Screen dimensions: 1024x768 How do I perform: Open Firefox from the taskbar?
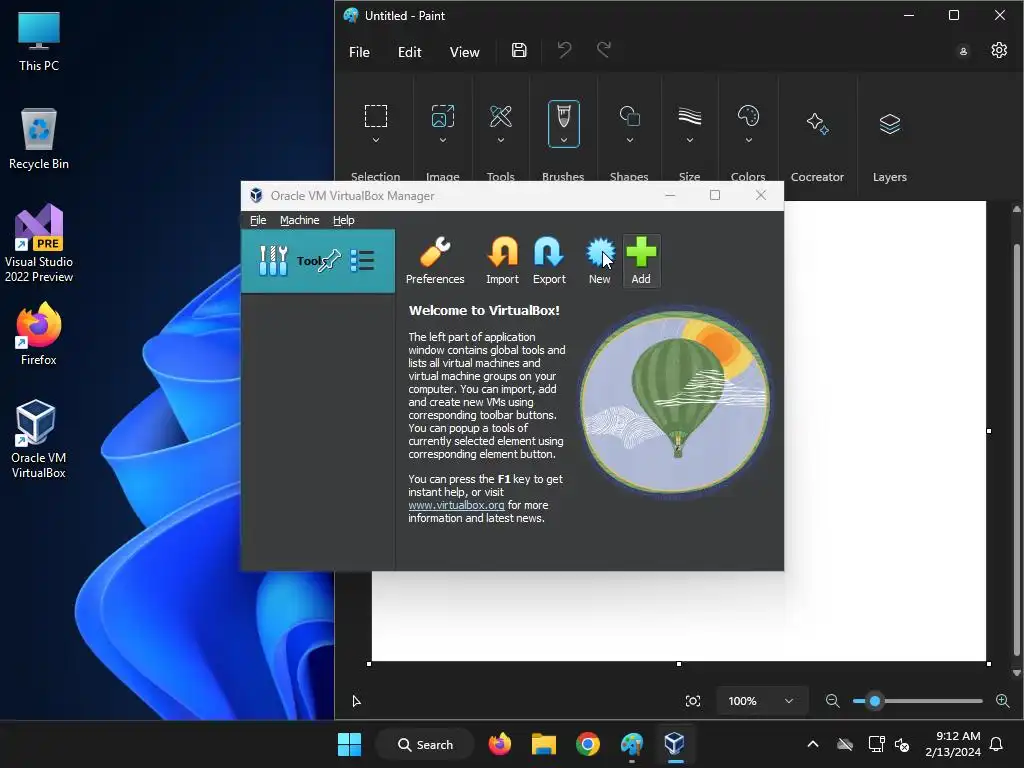point(500,744)
